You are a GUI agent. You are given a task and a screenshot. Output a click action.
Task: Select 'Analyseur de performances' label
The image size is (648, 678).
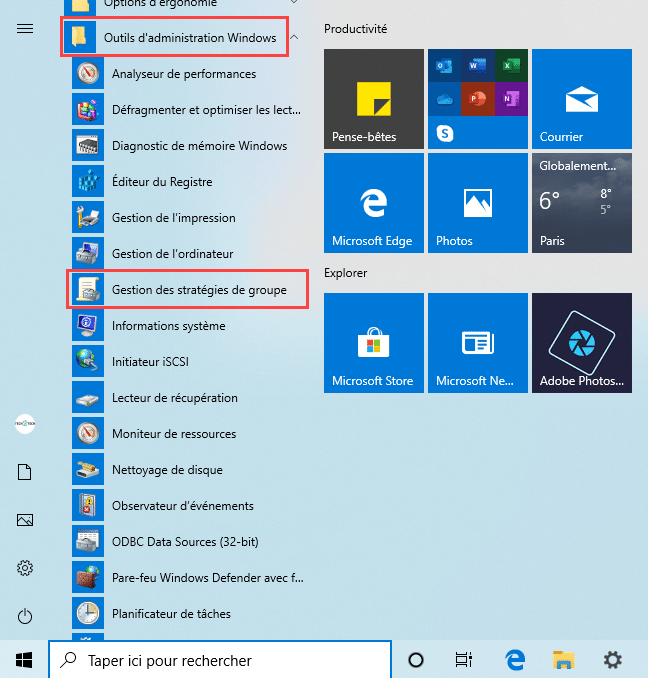184,74
